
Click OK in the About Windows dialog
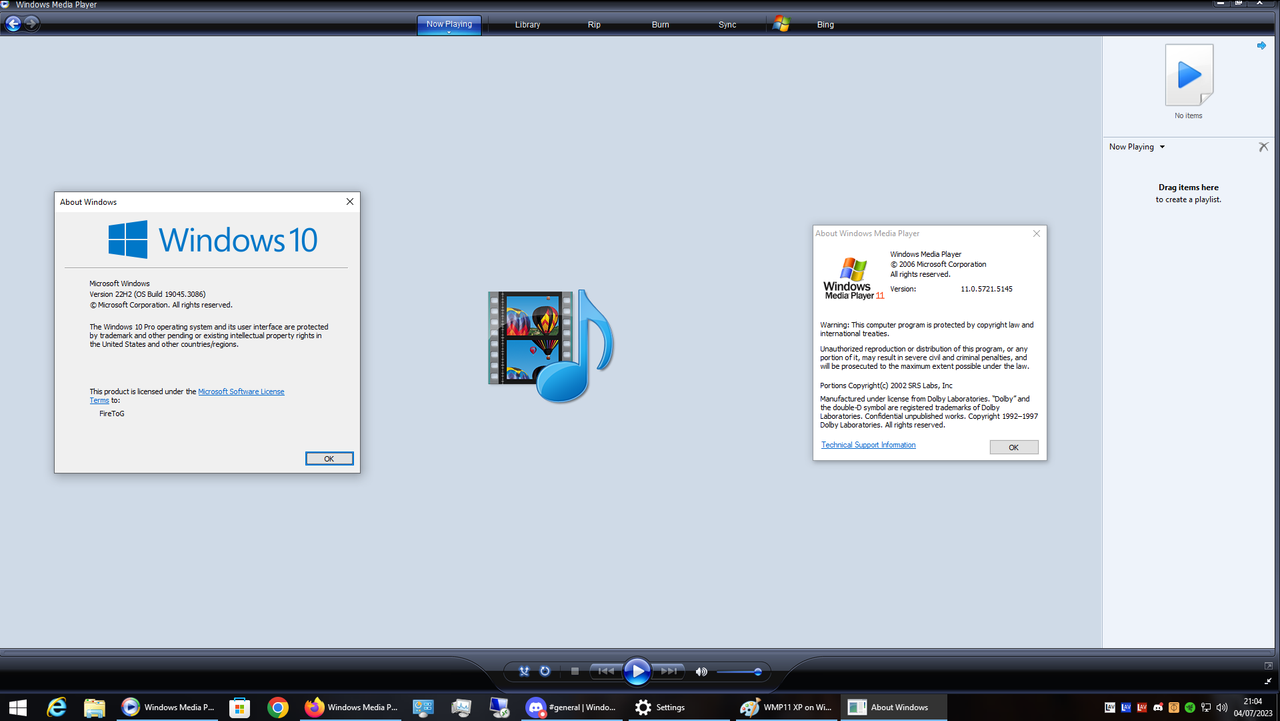(329, 458)
